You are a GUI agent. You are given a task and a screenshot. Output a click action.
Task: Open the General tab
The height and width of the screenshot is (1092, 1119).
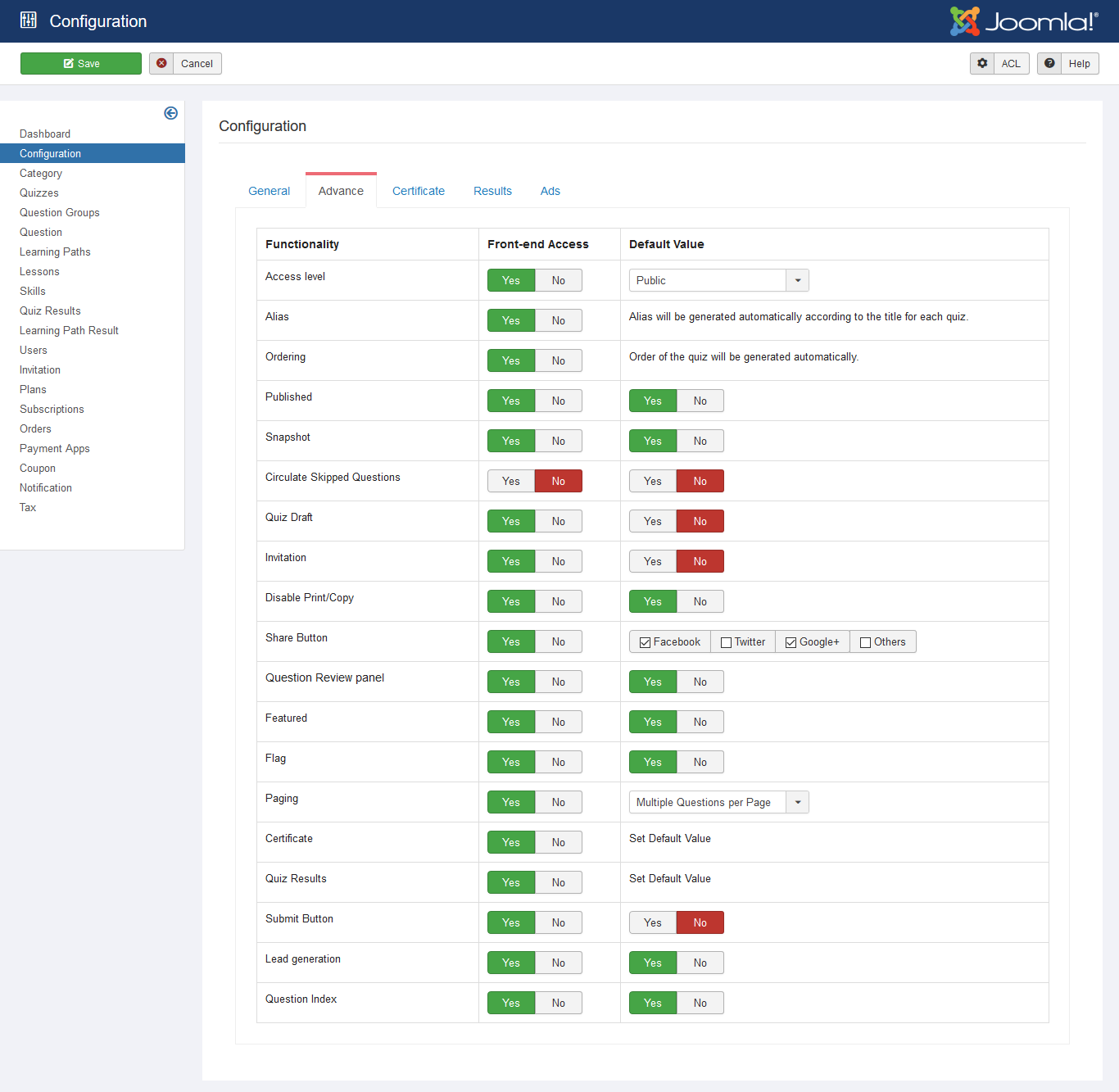[269, 191]
